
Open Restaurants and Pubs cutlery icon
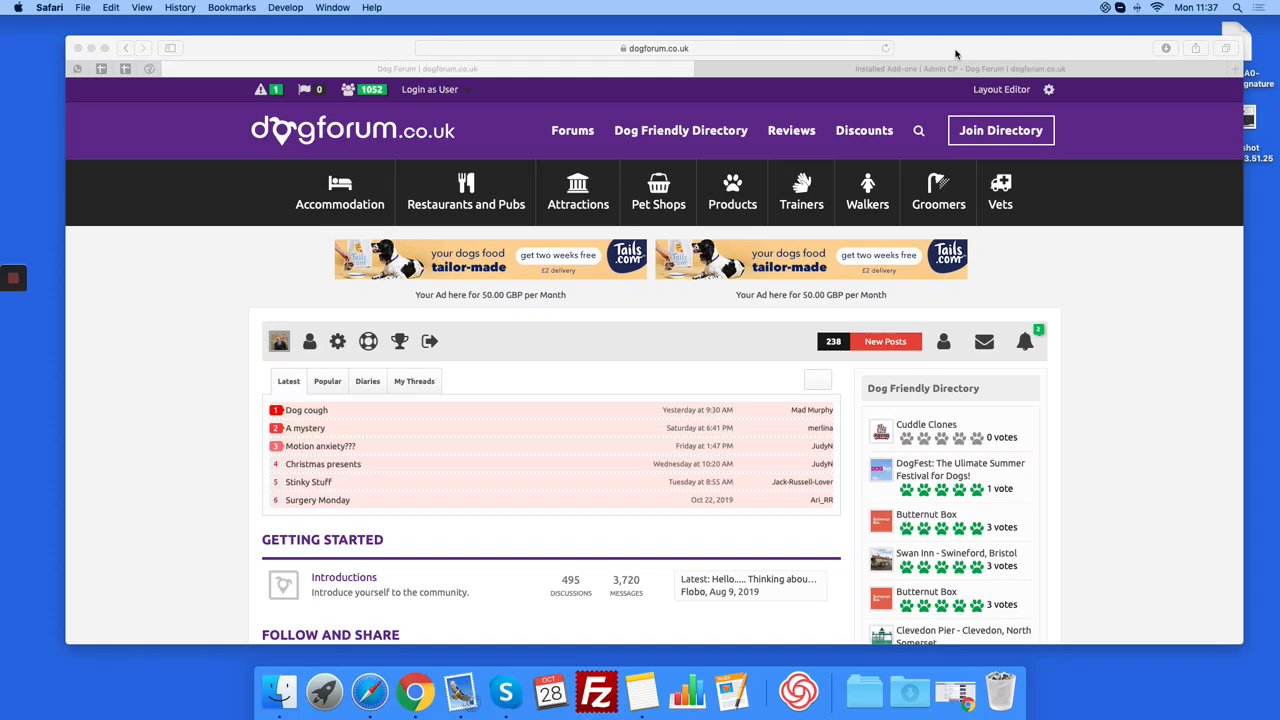[x=466, y=183]
